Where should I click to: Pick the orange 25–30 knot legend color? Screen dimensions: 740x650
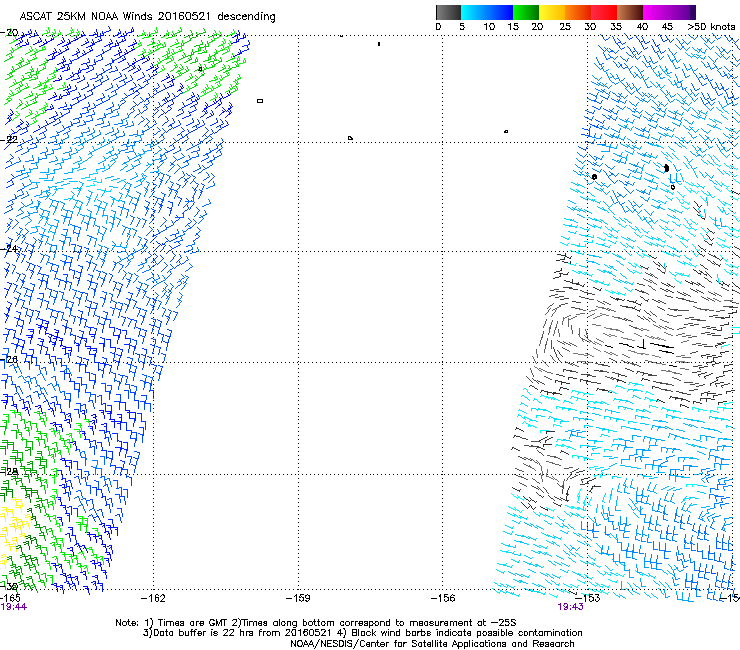point(578,12)
